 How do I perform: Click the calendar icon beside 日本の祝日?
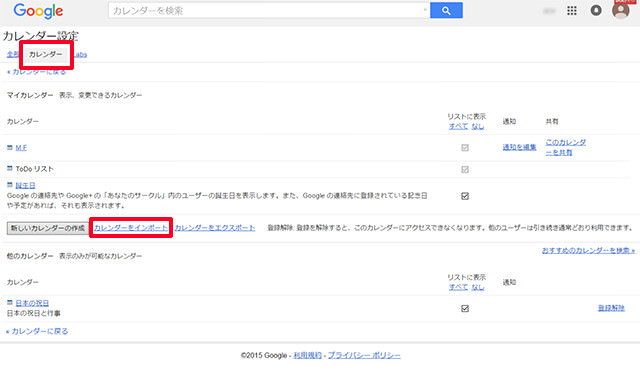[x=10, y=302]
